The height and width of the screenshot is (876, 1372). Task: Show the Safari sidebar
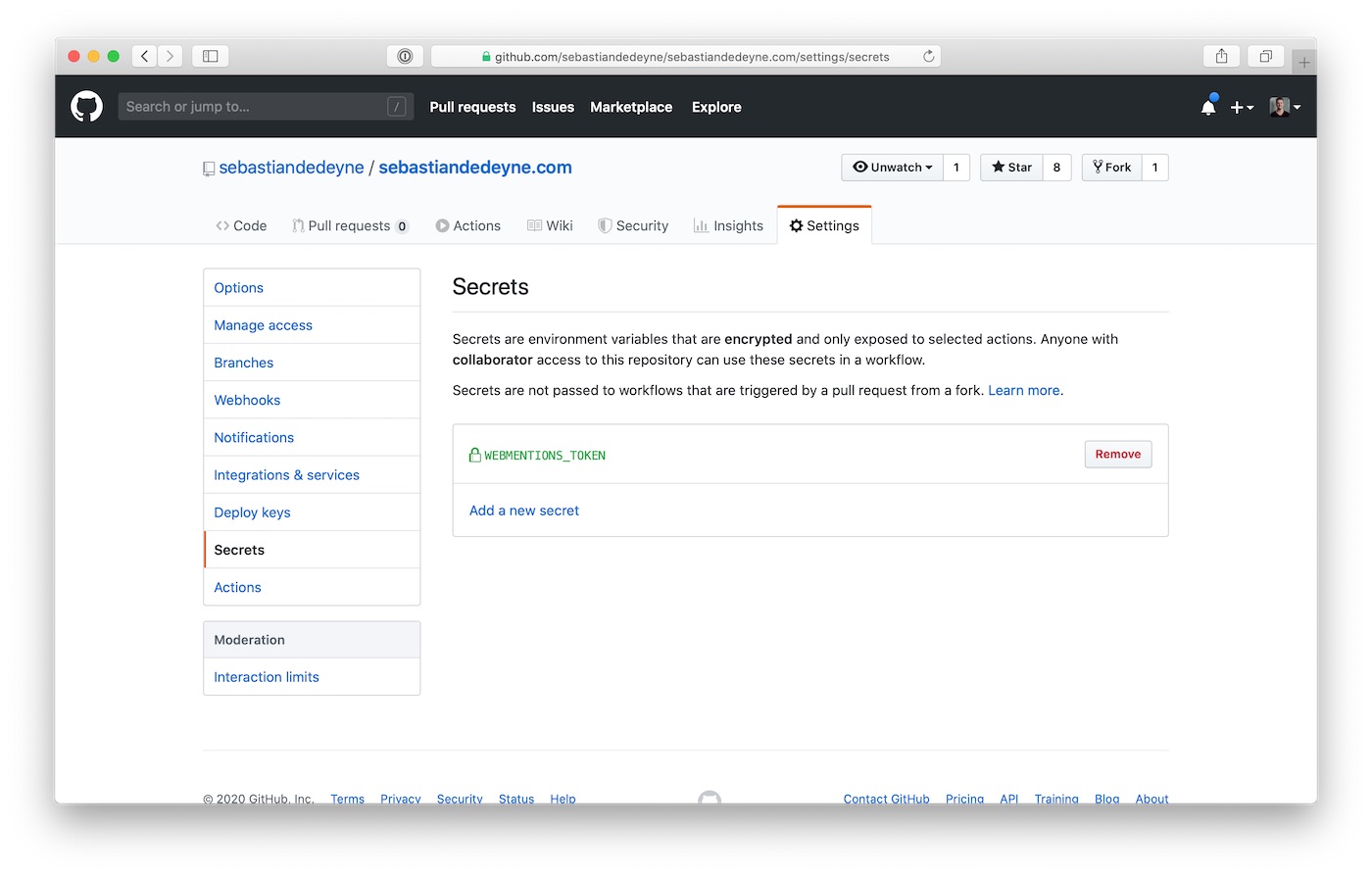click(210, 56)
